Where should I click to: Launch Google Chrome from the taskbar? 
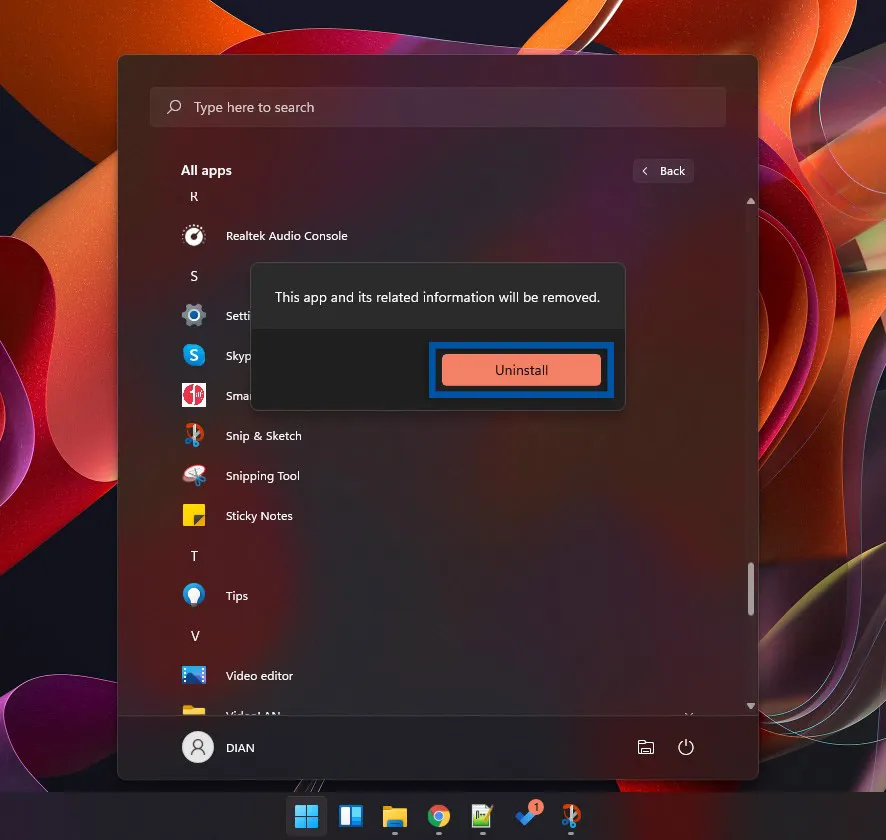click(x=438, y=817)
